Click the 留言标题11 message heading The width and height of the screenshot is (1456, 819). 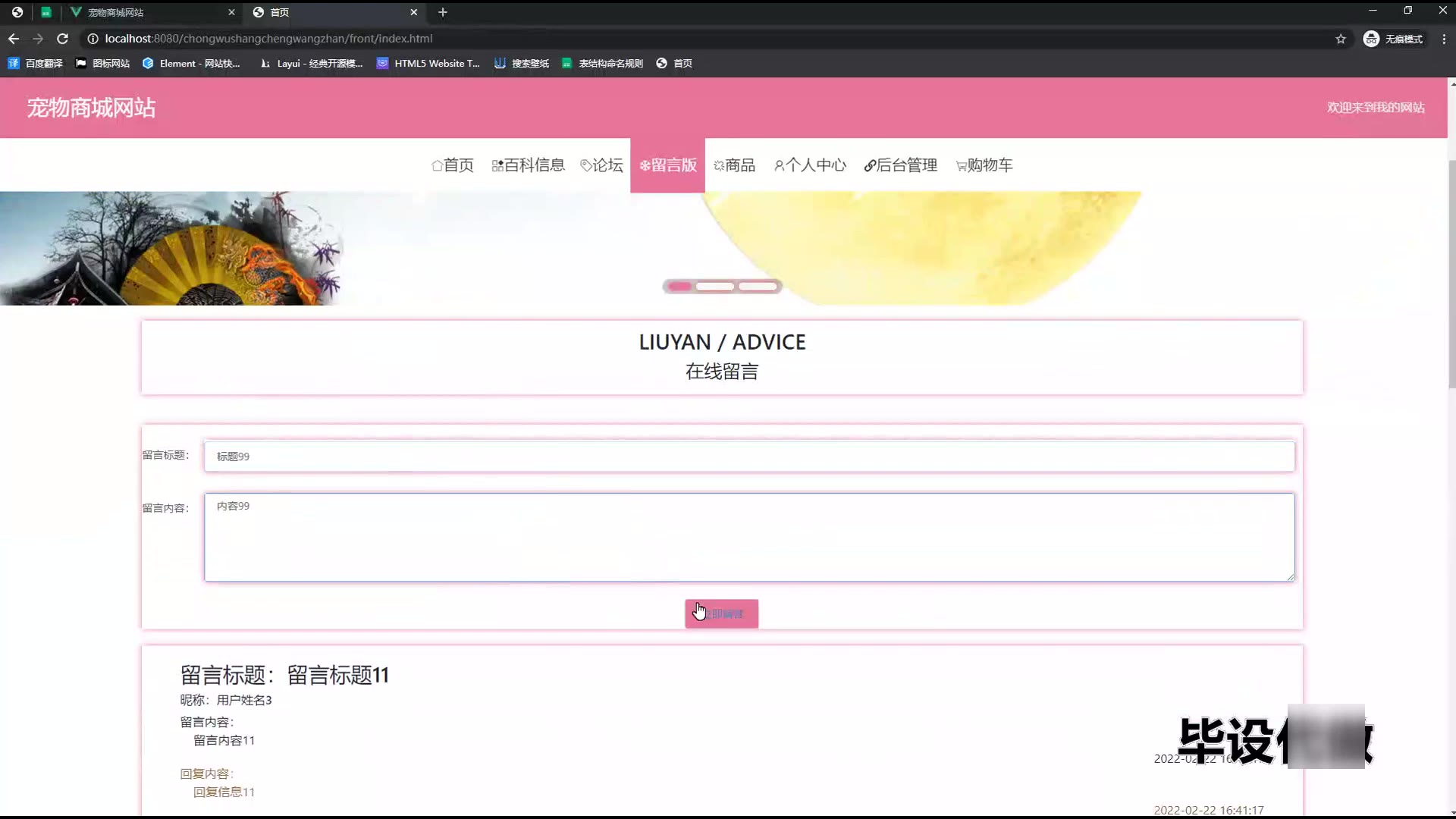click(x=284, y=675)
